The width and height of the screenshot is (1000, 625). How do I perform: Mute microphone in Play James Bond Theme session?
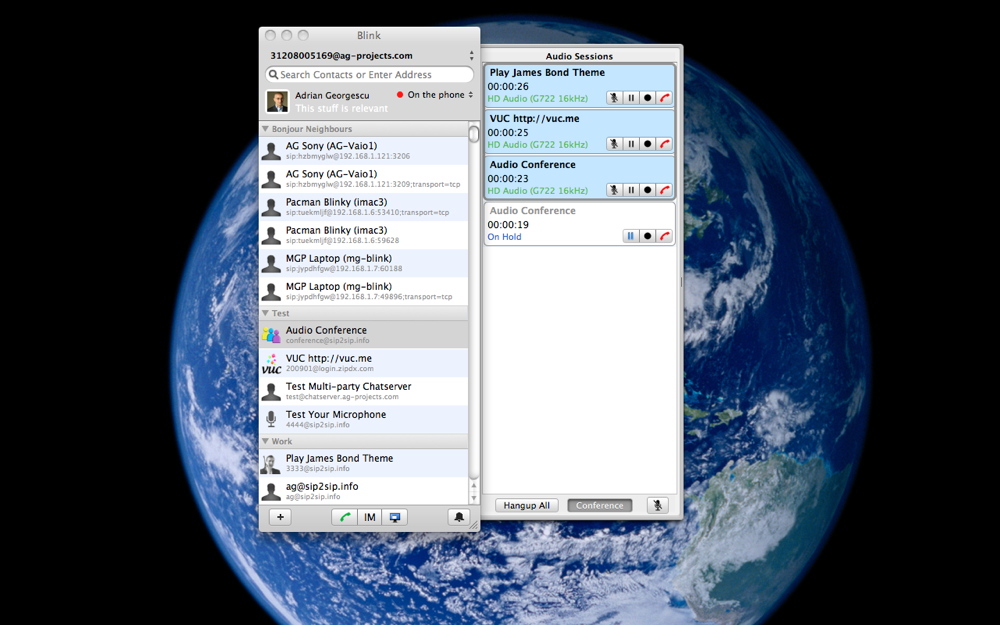(614, 98)
